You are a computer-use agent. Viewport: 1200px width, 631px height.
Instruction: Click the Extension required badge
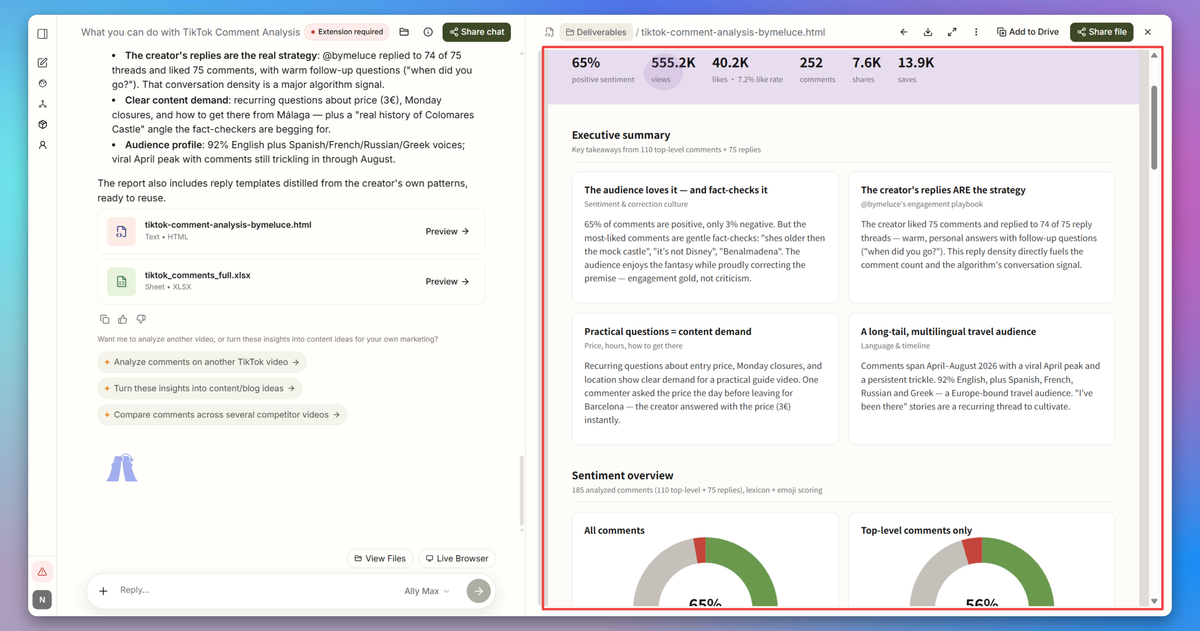coord(346,32)
